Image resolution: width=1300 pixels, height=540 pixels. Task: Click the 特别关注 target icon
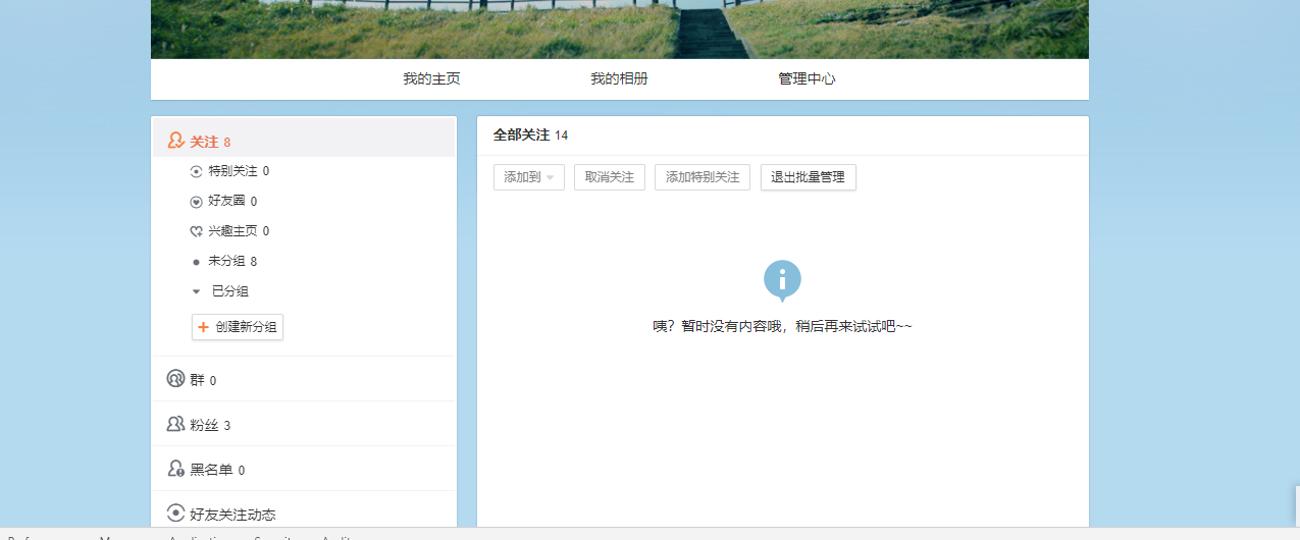(x=196, y=172)
